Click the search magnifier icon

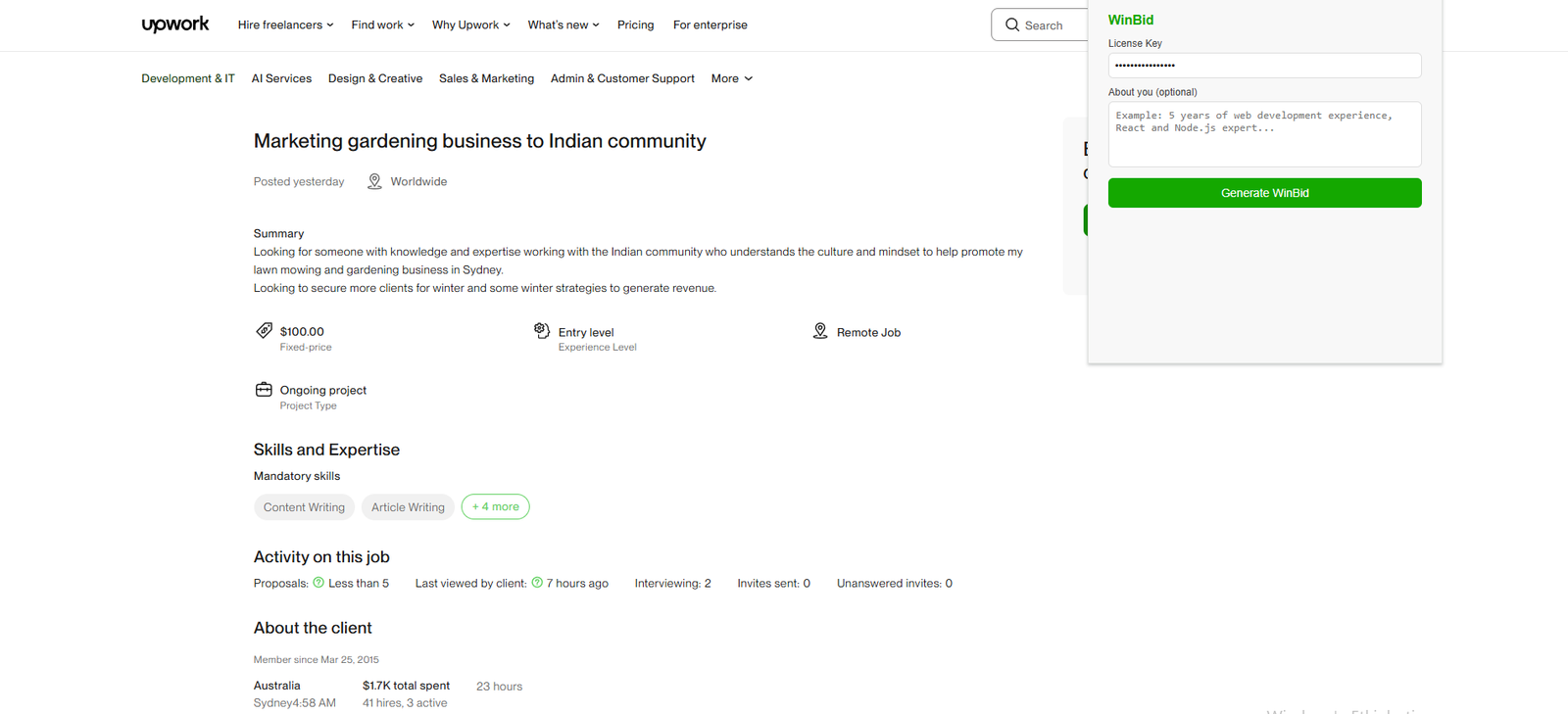coord(1012,24)
